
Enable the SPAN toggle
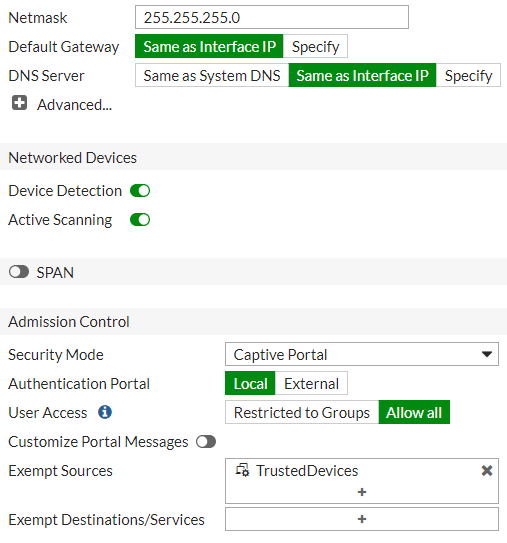pos(19,272)
